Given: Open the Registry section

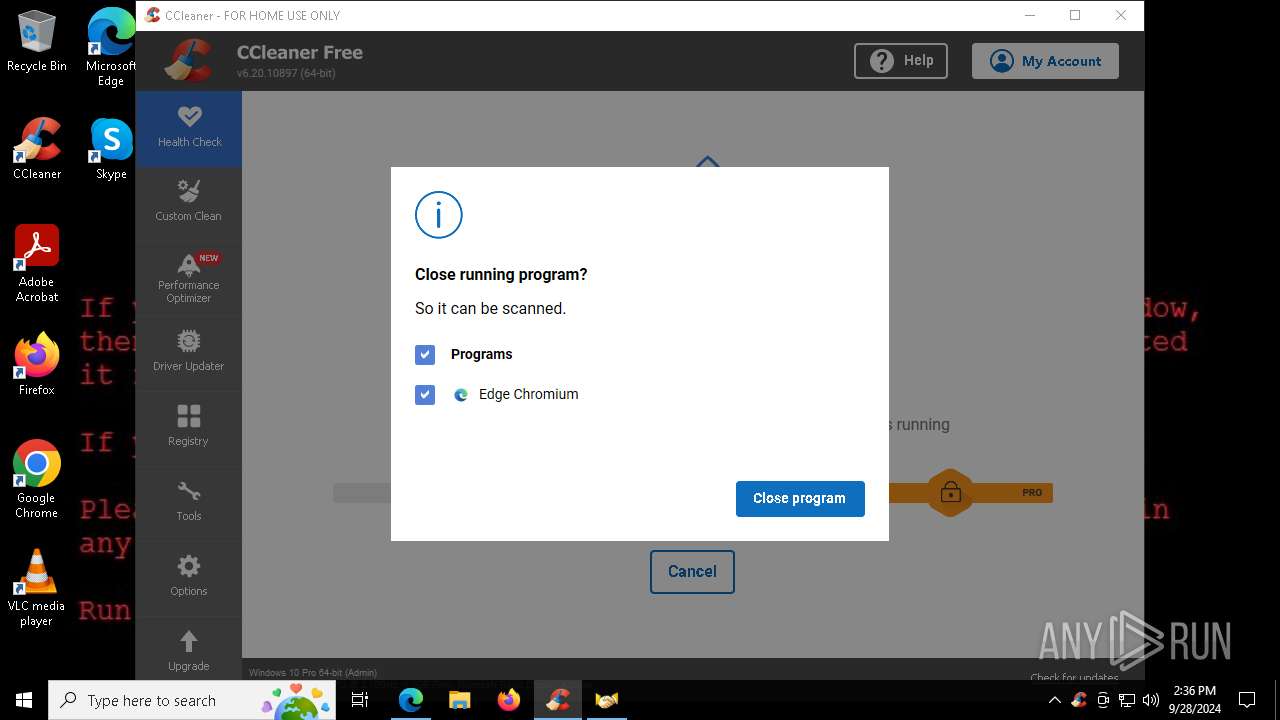Looking at the screenshot, I should (x=189, y=427).
